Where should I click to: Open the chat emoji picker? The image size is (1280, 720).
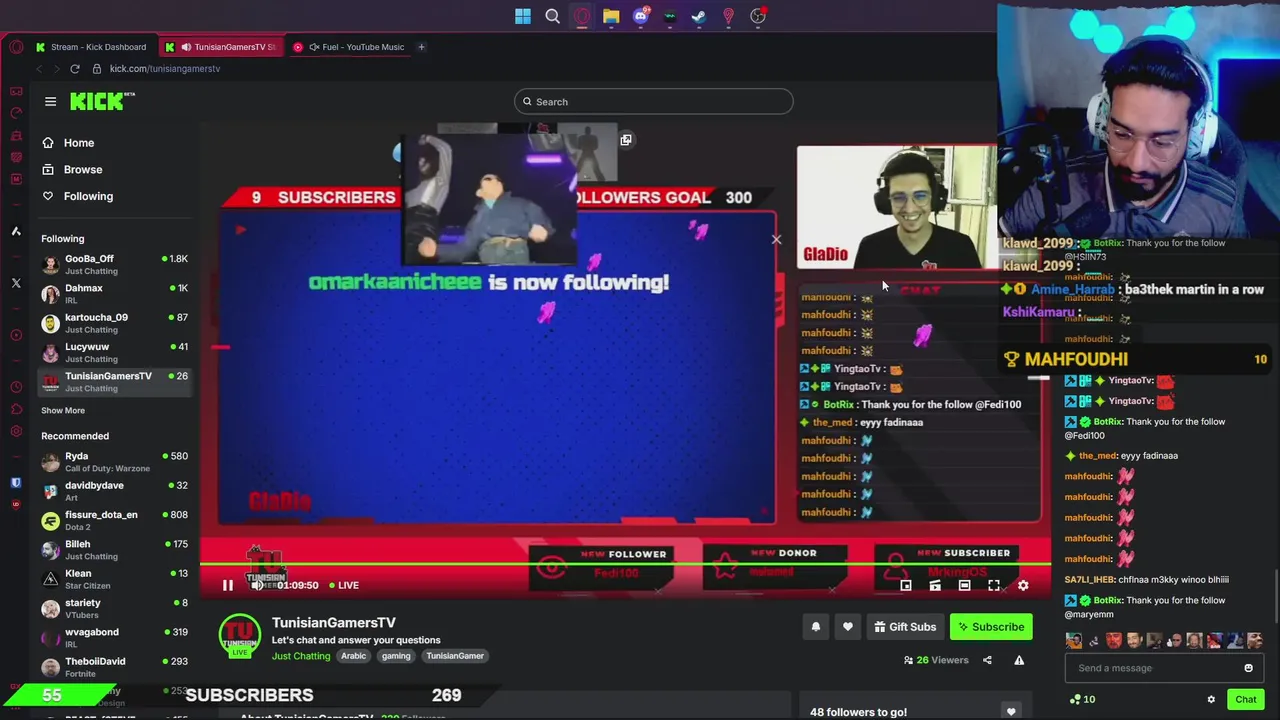(x=1248, y=668)
